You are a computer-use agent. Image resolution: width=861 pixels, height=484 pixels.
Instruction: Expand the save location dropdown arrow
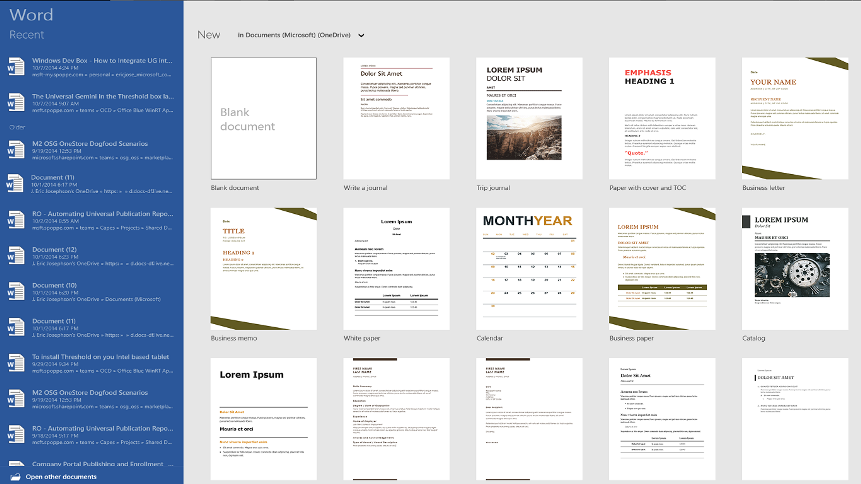point(361,35)
